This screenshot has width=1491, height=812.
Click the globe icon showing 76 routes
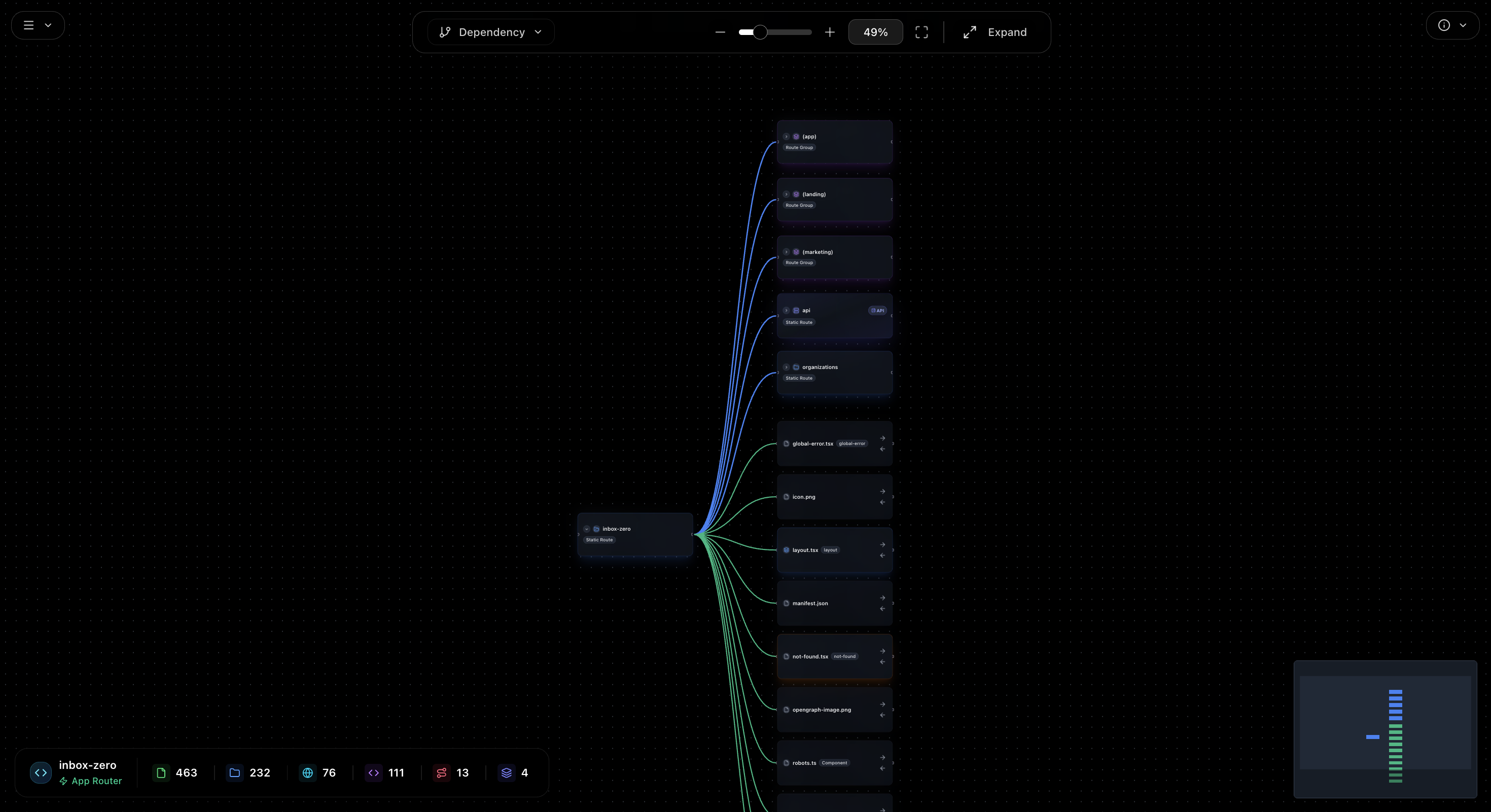(x=308, y=772)
